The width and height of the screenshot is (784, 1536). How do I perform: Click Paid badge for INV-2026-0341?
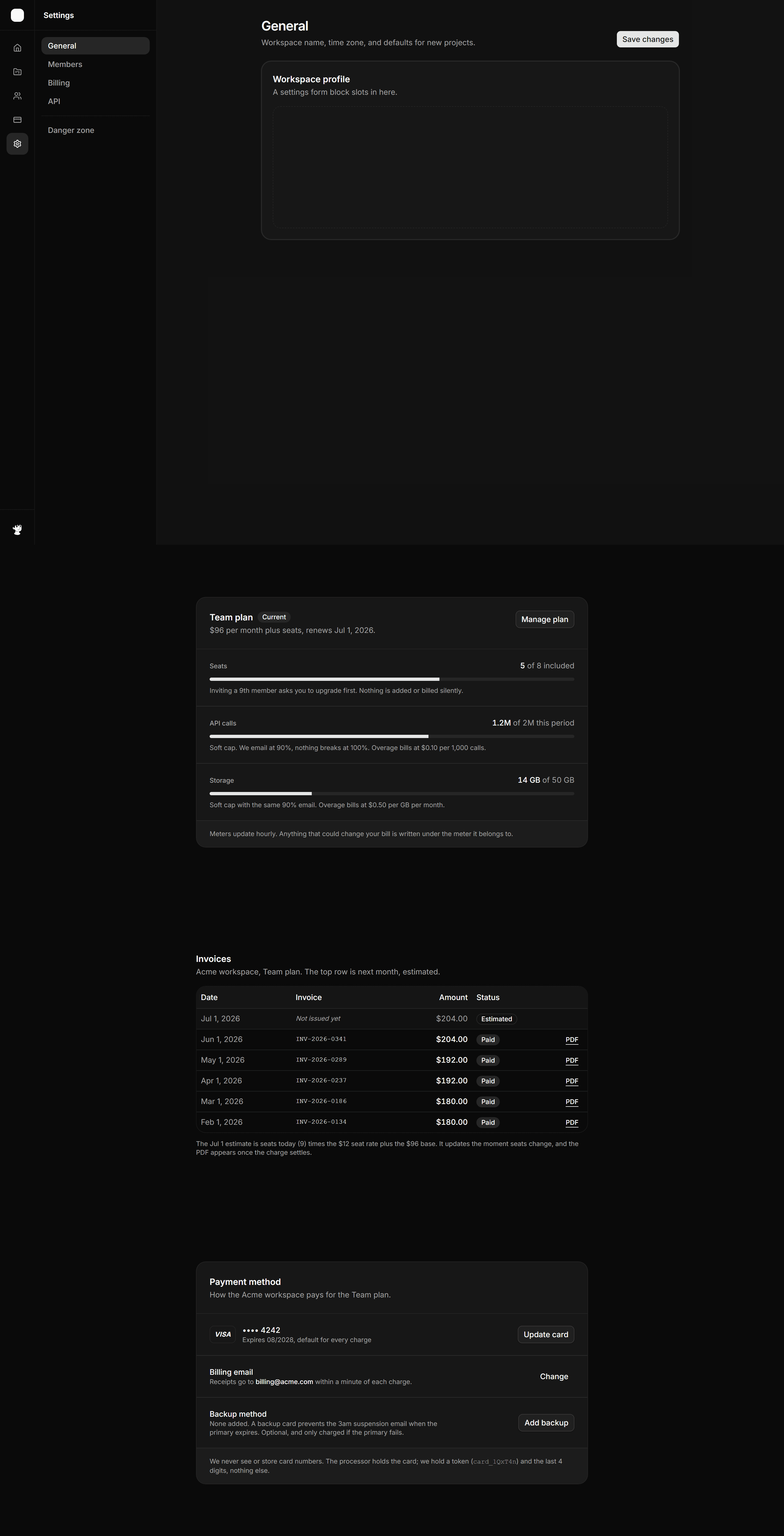pos(488,1040)
